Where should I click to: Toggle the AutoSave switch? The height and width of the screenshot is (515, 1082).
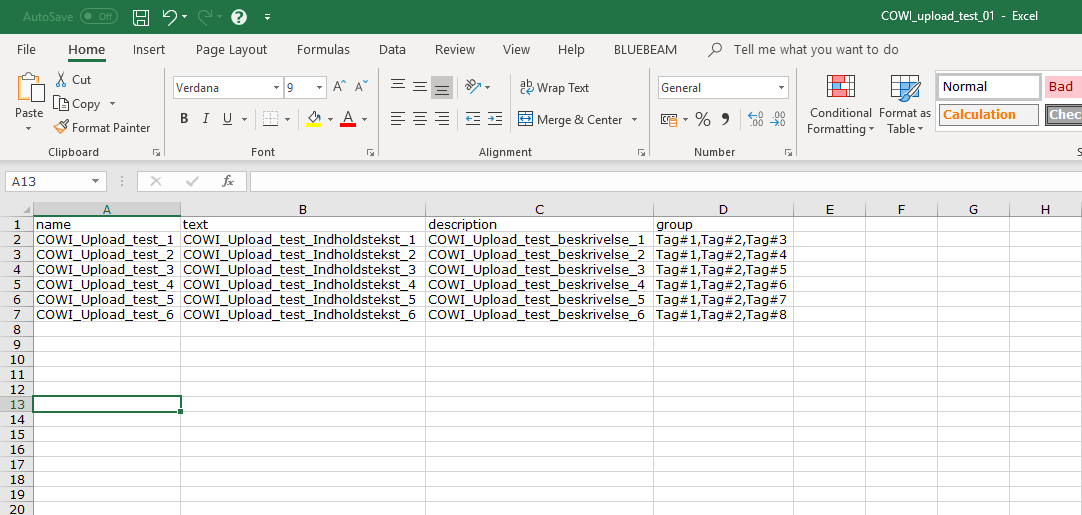coord(98,17)
